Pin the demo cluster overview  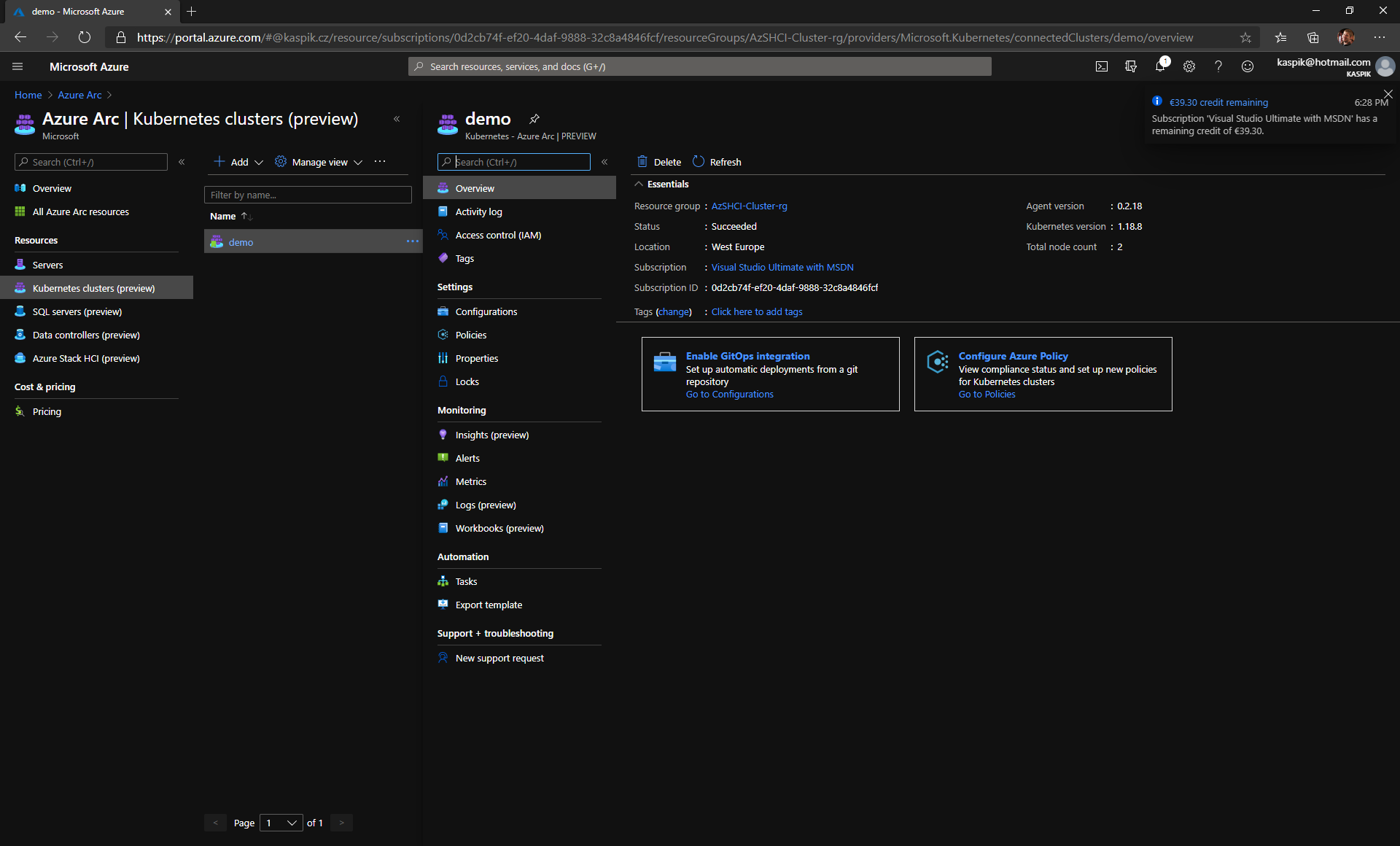pyautogui.click(x=534, y=118)
